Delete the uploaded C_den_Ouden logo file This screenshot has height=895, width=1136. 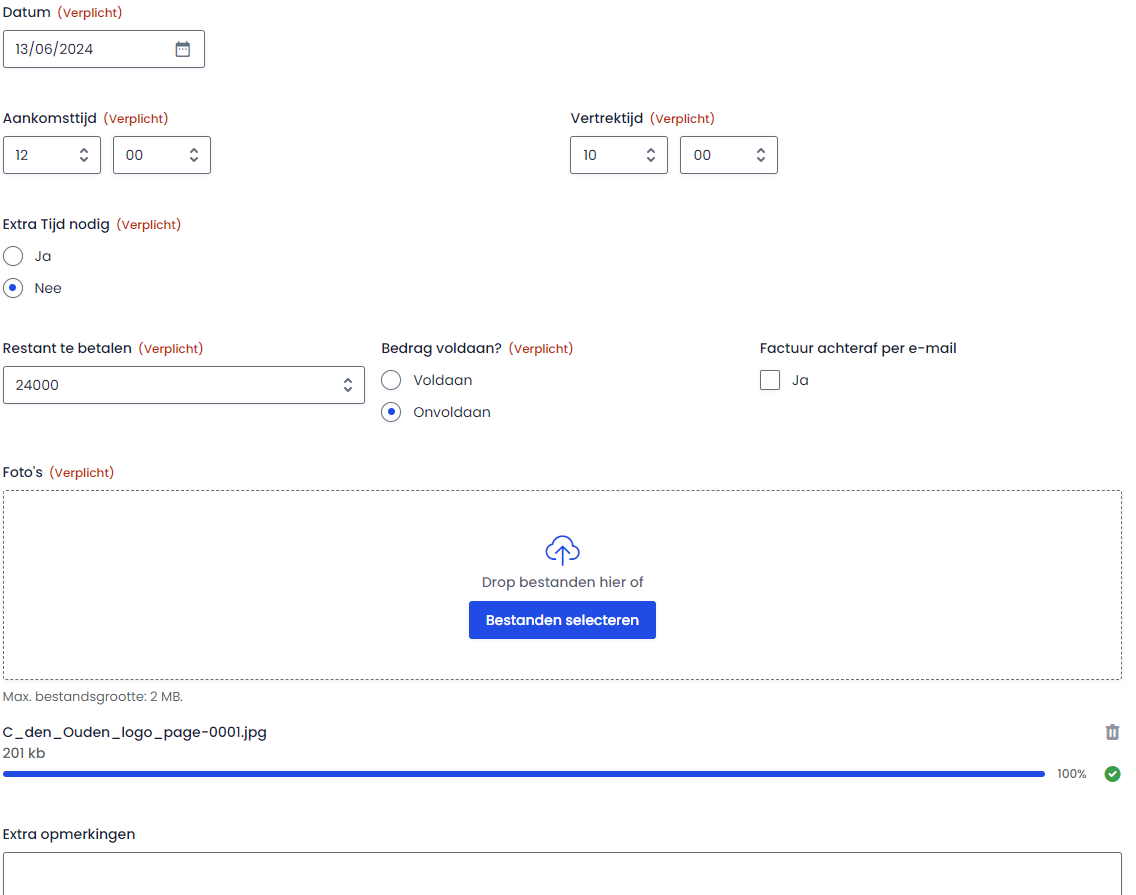1112,733
